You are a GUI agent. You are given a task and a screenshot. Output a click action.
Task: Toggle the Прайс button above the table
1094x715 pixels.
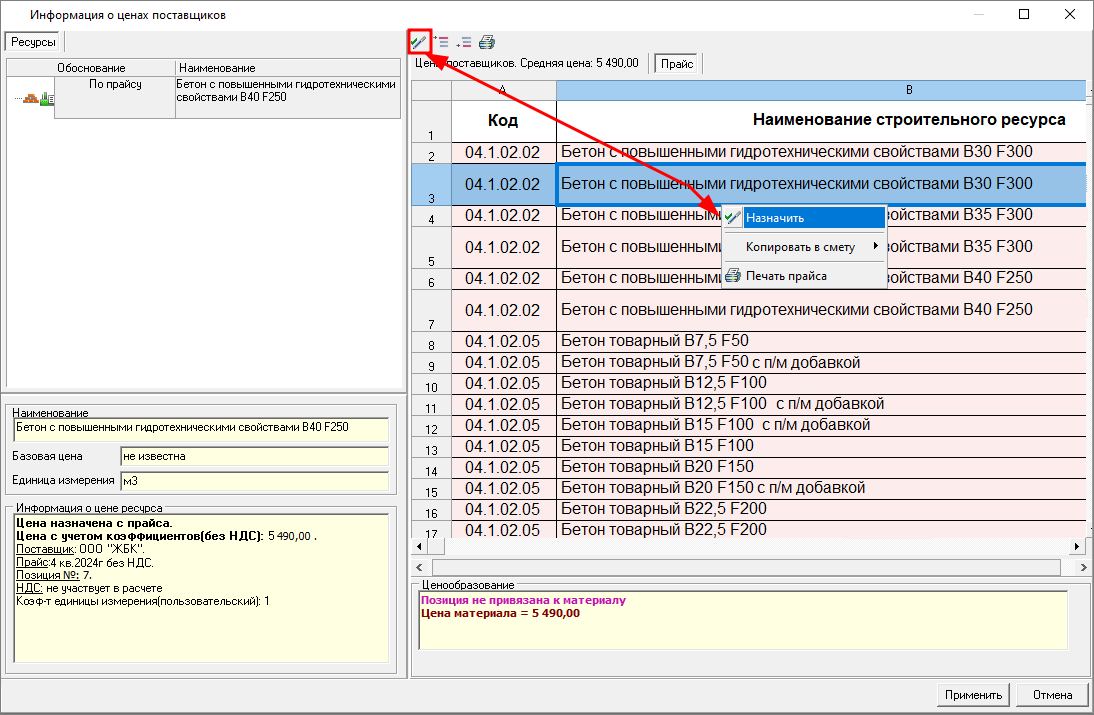(x=677, y=63)
